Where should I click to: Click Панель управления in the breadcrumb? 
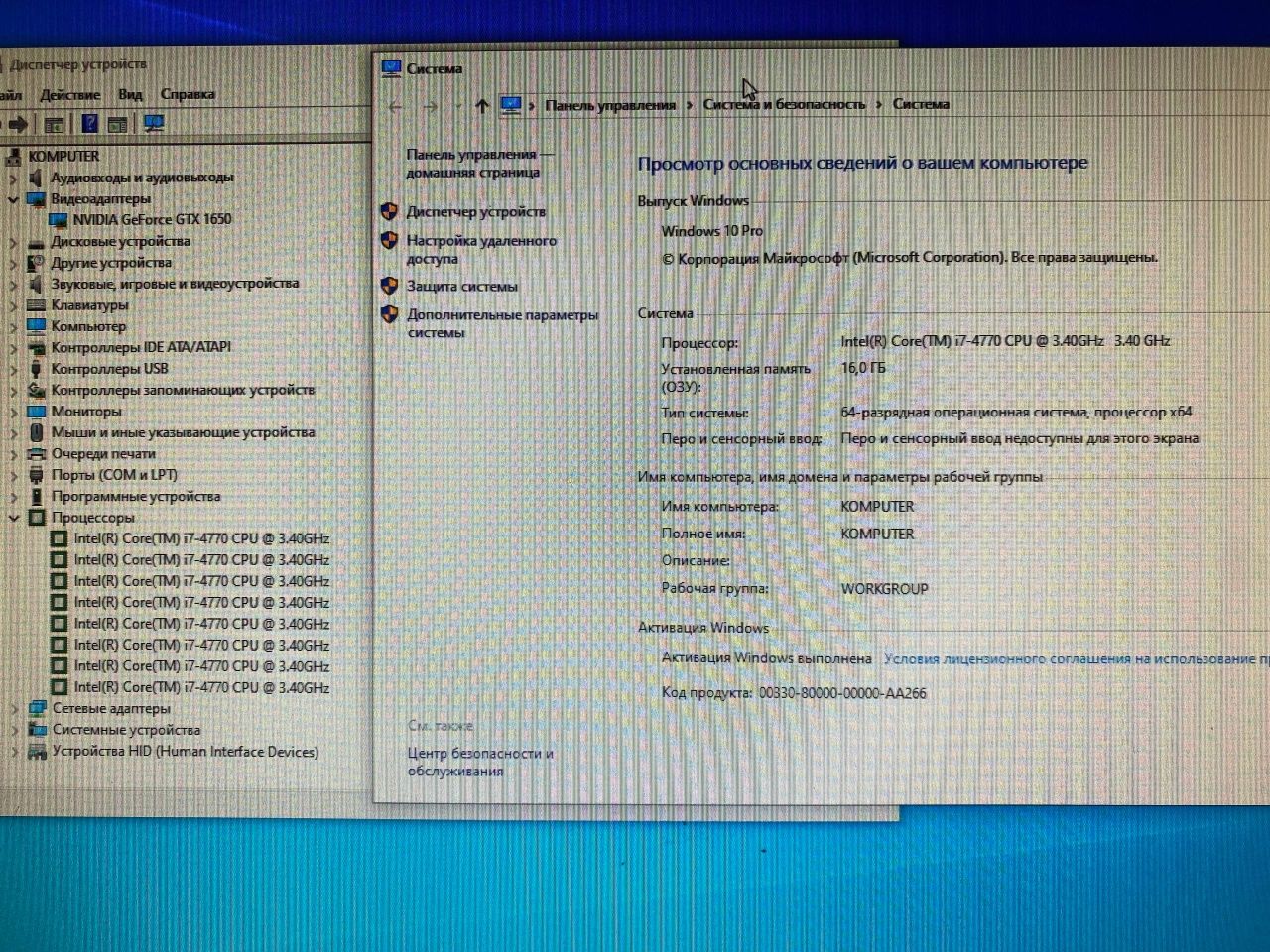click(610, 105)
